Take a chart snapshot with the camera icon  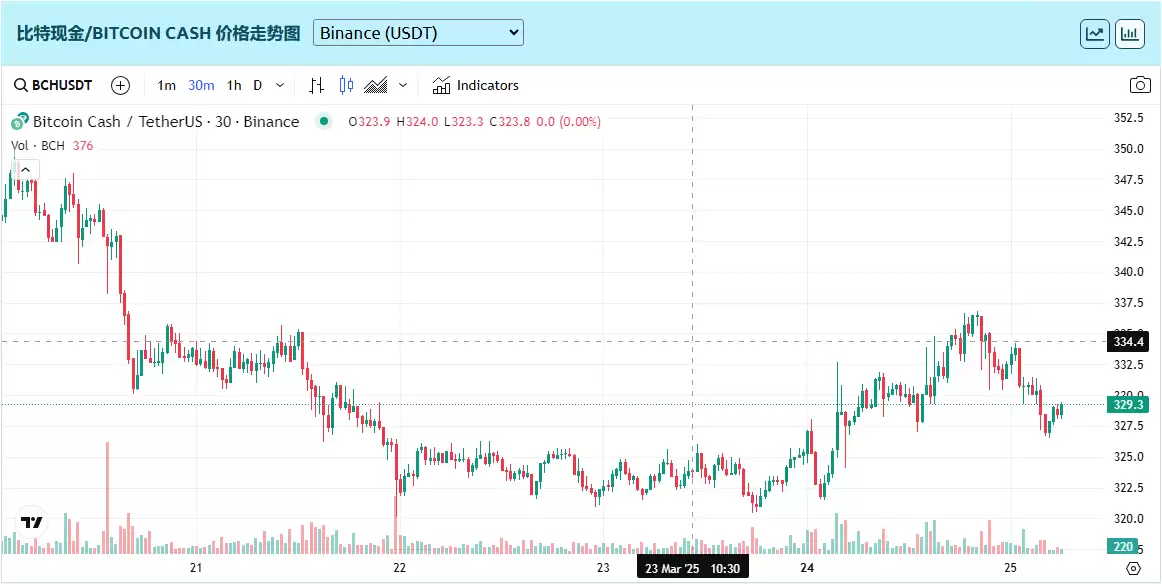1140,85
